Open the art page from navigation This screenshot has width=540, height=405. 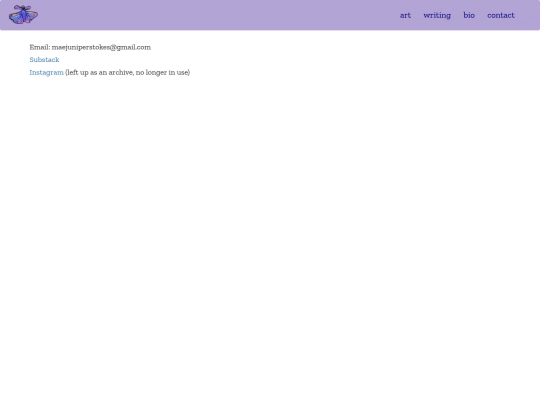405,15
